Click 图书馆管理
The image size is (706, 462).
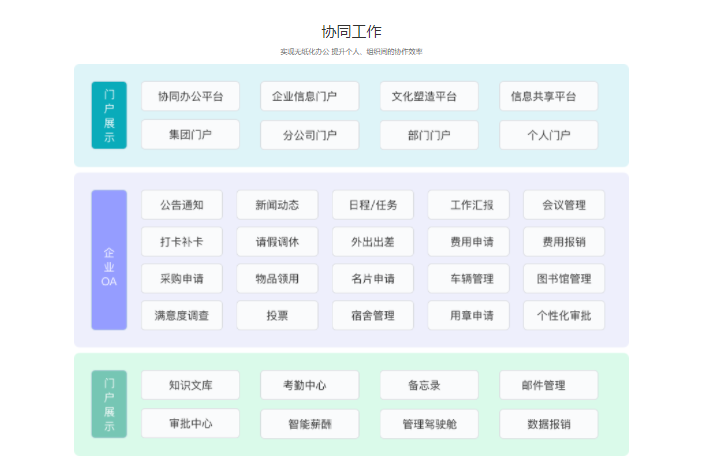coord(564,279)
